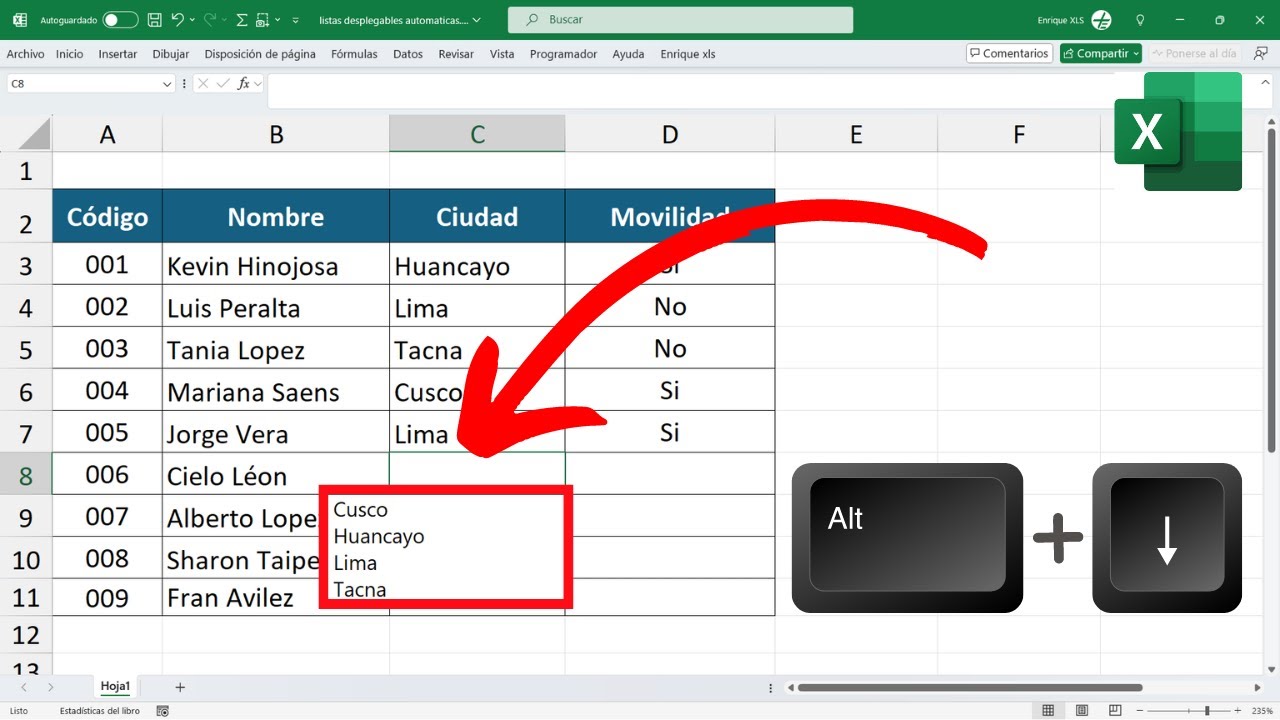Expand the Name Box dropdown arrow
The width and height of the screenshot is (1280, 720).
click(167, 84)
